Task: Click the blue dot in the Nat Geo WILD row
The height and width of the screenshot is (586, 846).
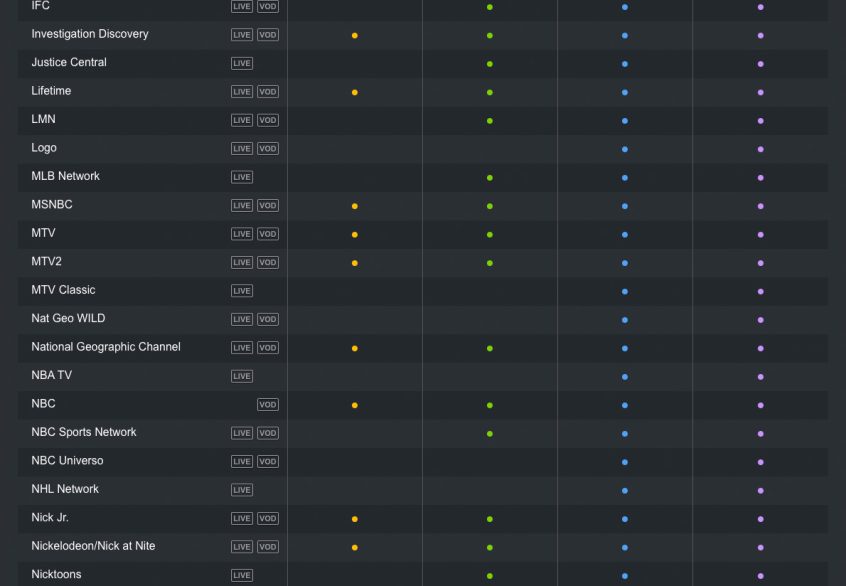Action: (625, 320)
